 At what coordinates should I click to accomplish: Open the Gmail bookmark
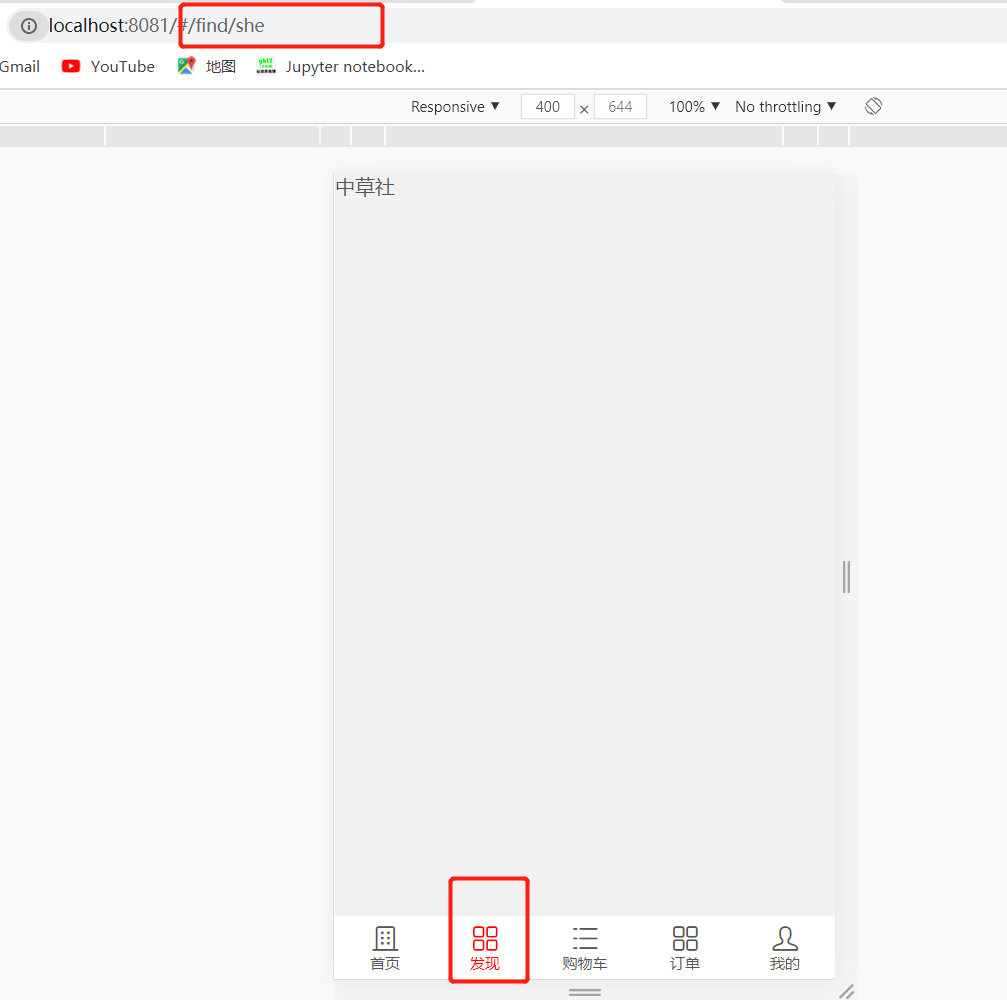tap(18, 66)
